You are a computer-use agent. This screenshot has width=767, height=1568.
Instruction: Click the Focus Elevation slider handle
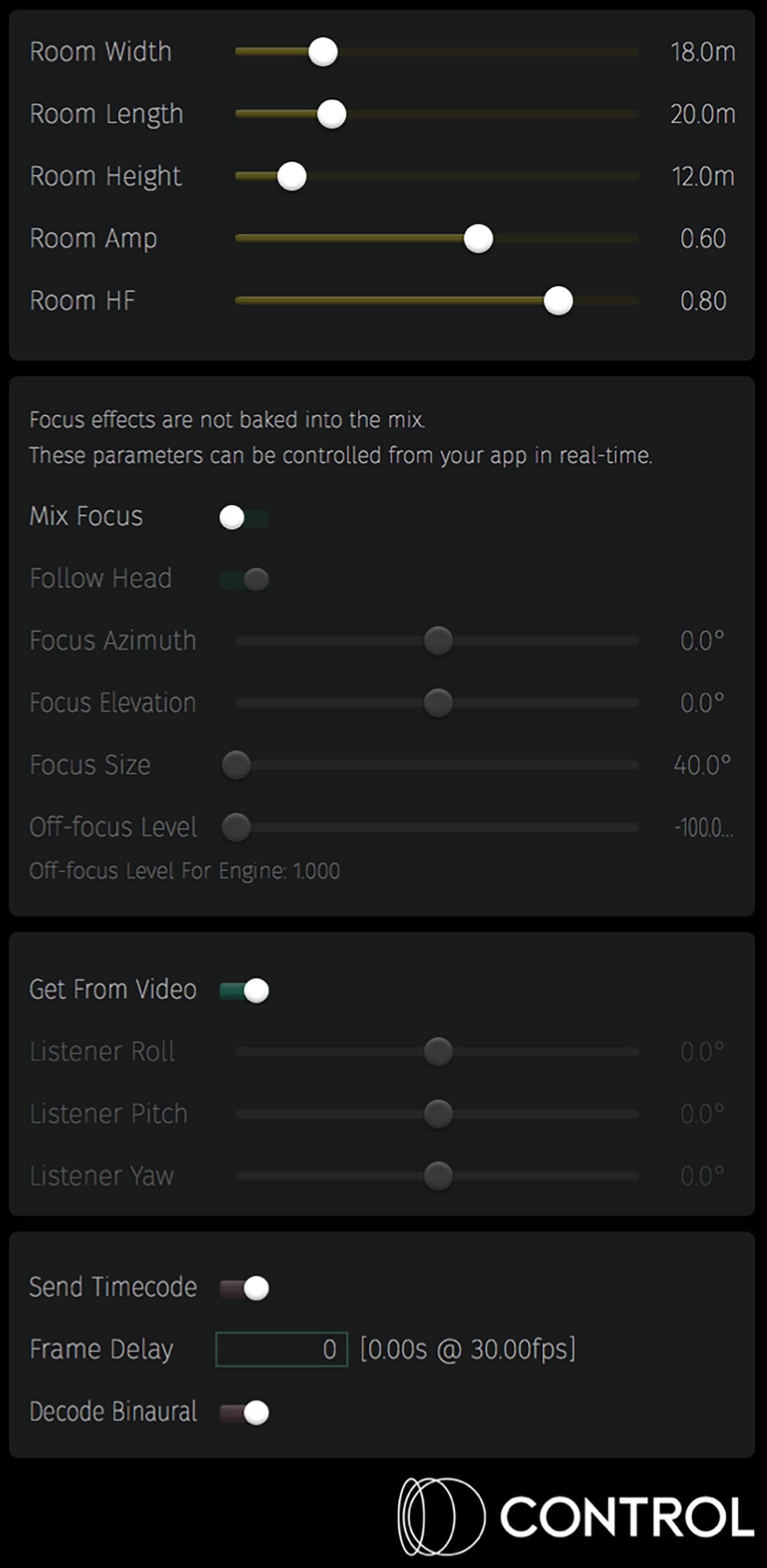coord(438,703)
